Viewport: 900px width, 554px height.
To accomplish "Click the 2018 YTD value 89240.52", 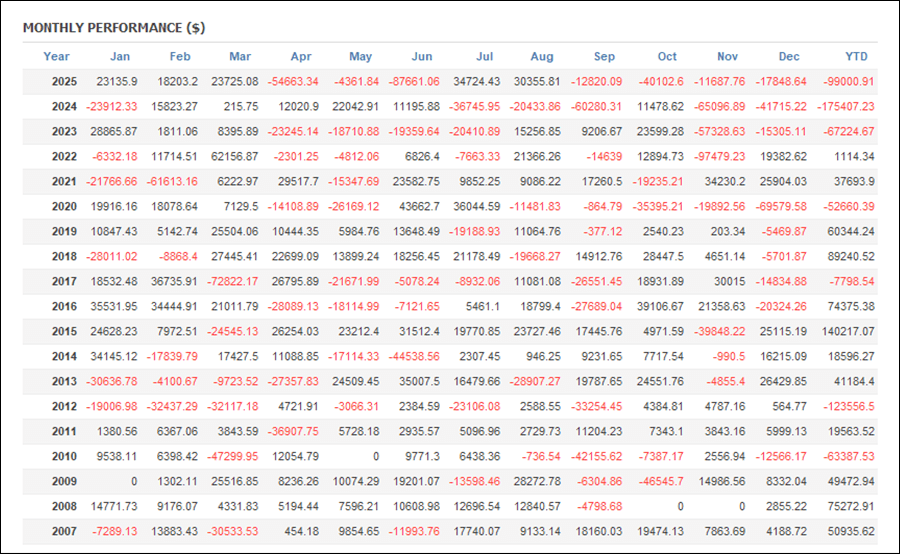I will [x=849, y=257].
